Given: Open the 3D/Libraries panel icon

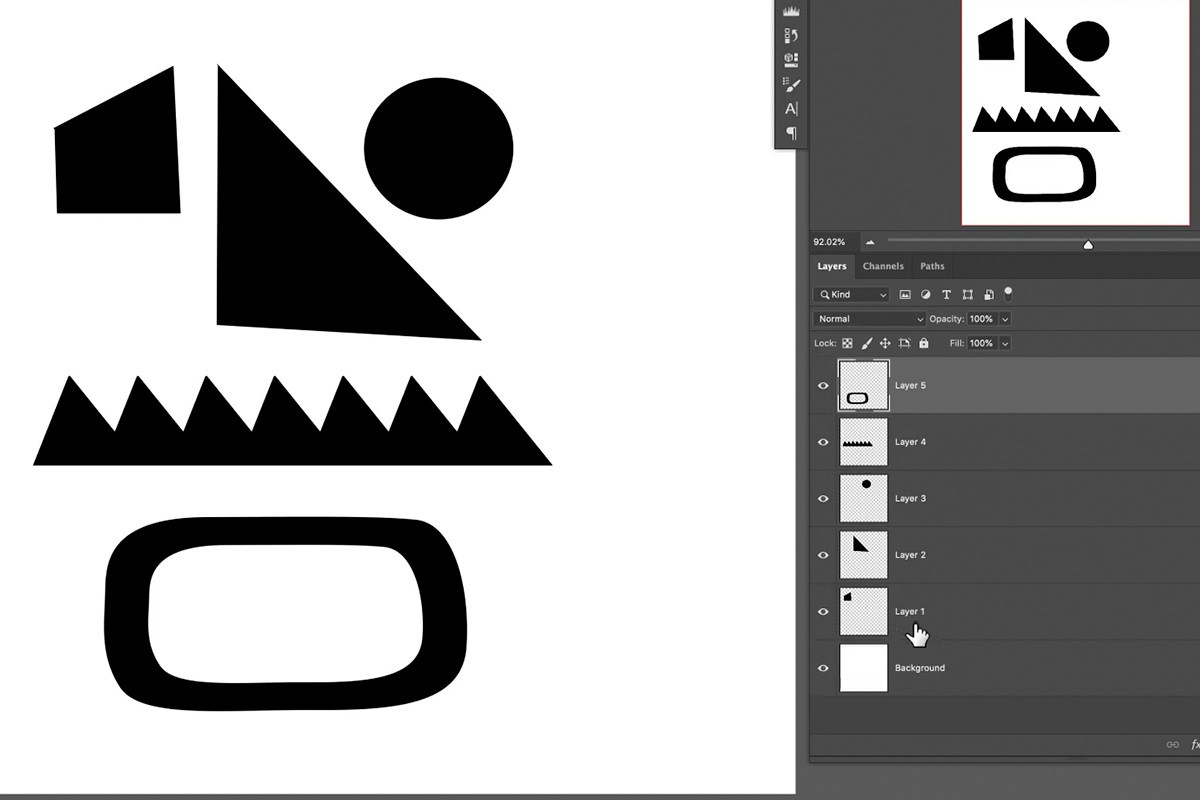Looking at the screenshot, I should click(x=791, y=60).
